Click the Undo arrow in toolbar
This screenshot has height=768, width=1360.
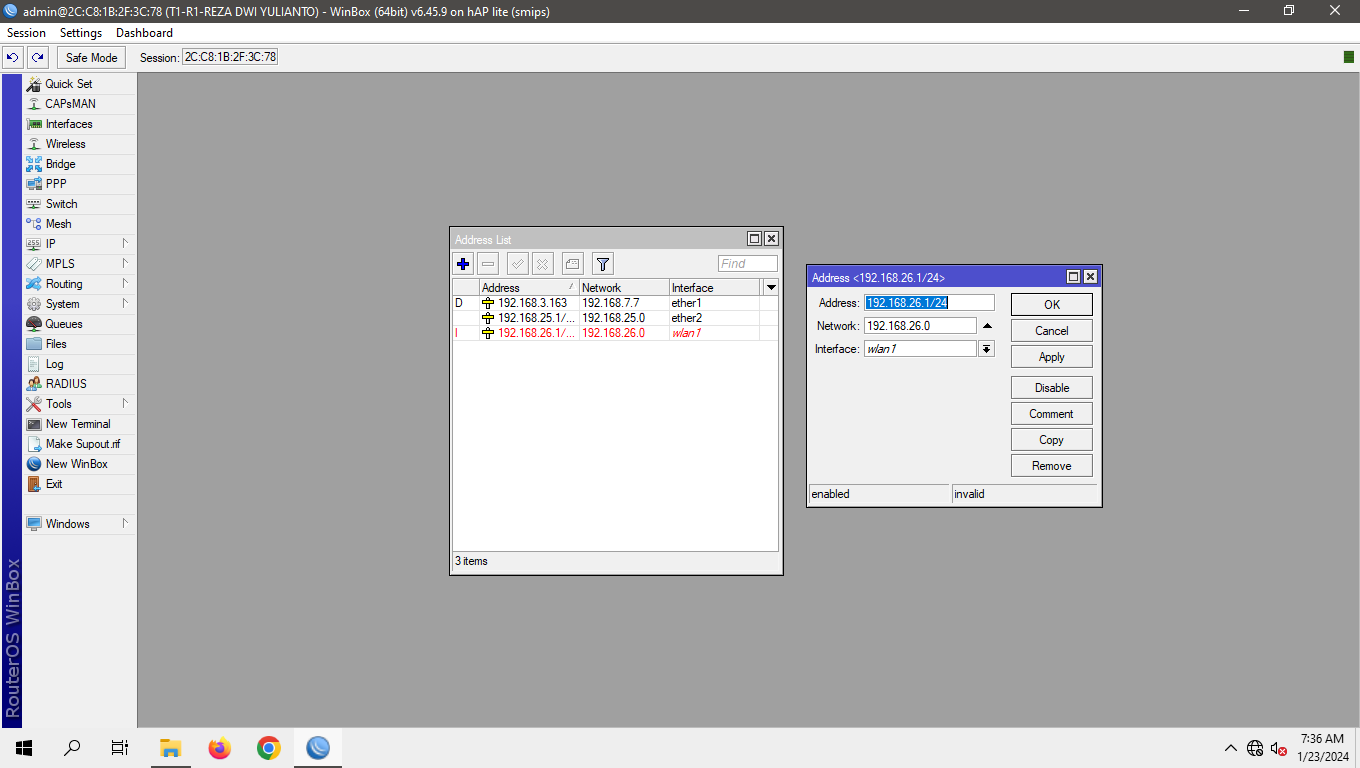13,57
